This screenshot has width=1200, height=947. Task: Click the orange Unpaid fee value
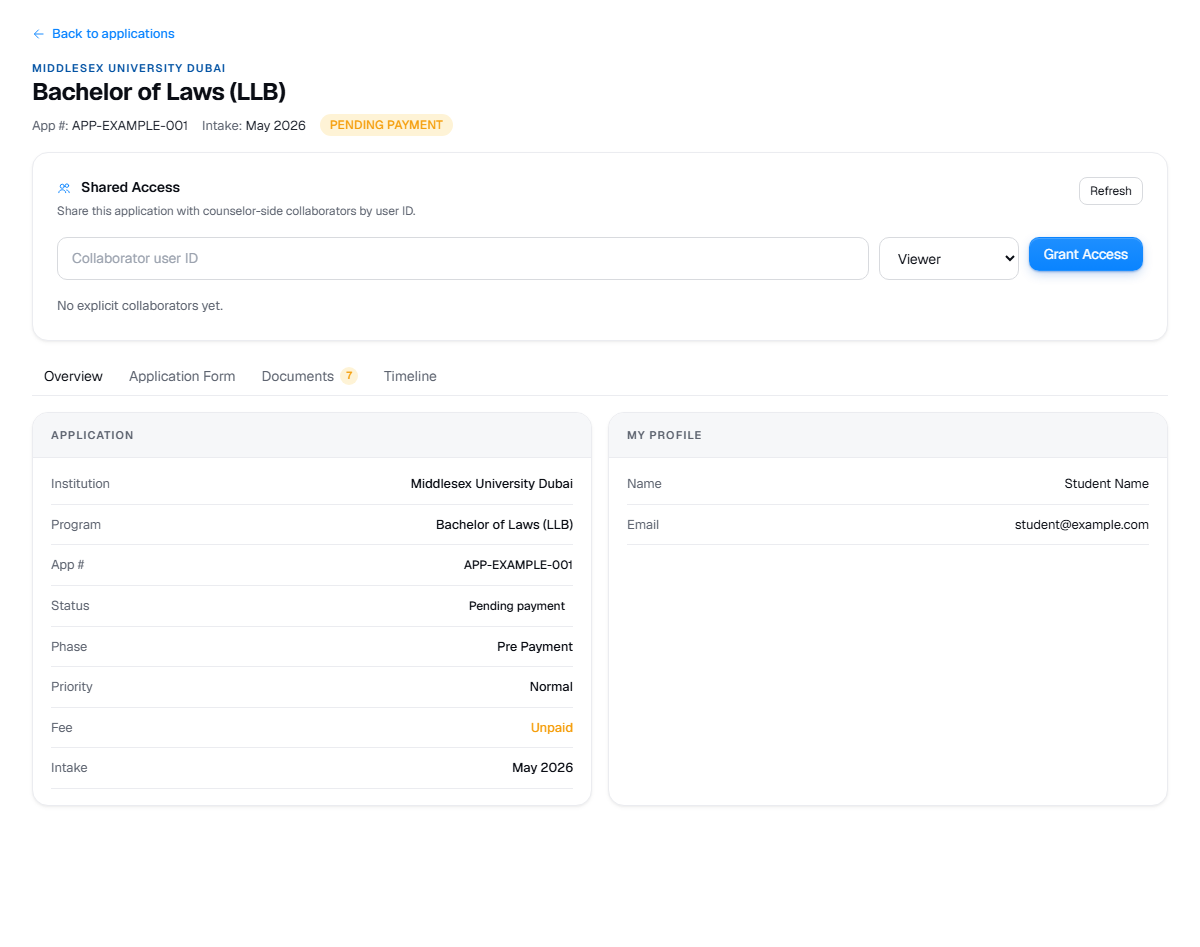pyautogui.click(x=552, y=728)
